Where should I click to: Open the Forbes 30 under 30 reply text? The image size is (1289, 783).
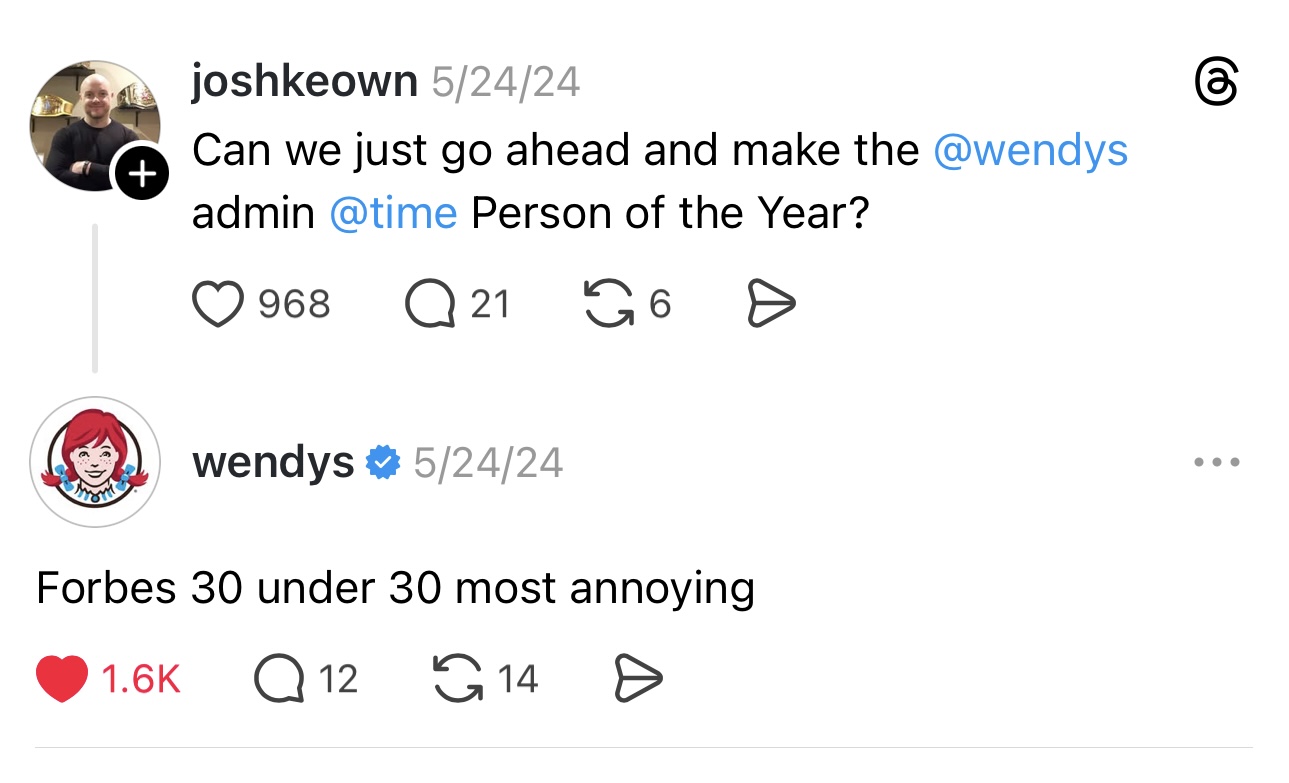click(x=395, y=588)
